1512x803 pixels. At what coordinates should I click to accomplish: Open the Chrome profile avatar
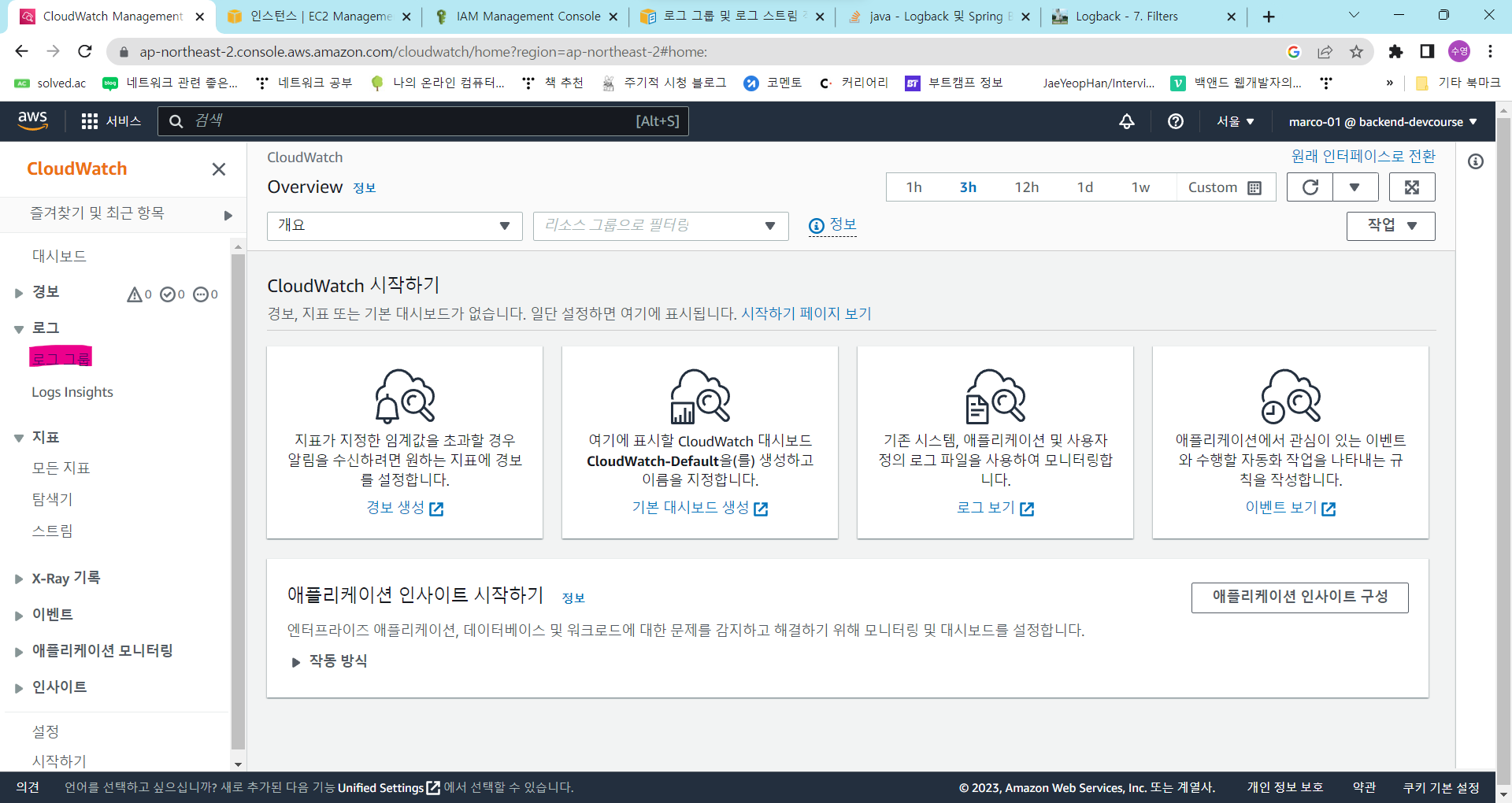1459,51
